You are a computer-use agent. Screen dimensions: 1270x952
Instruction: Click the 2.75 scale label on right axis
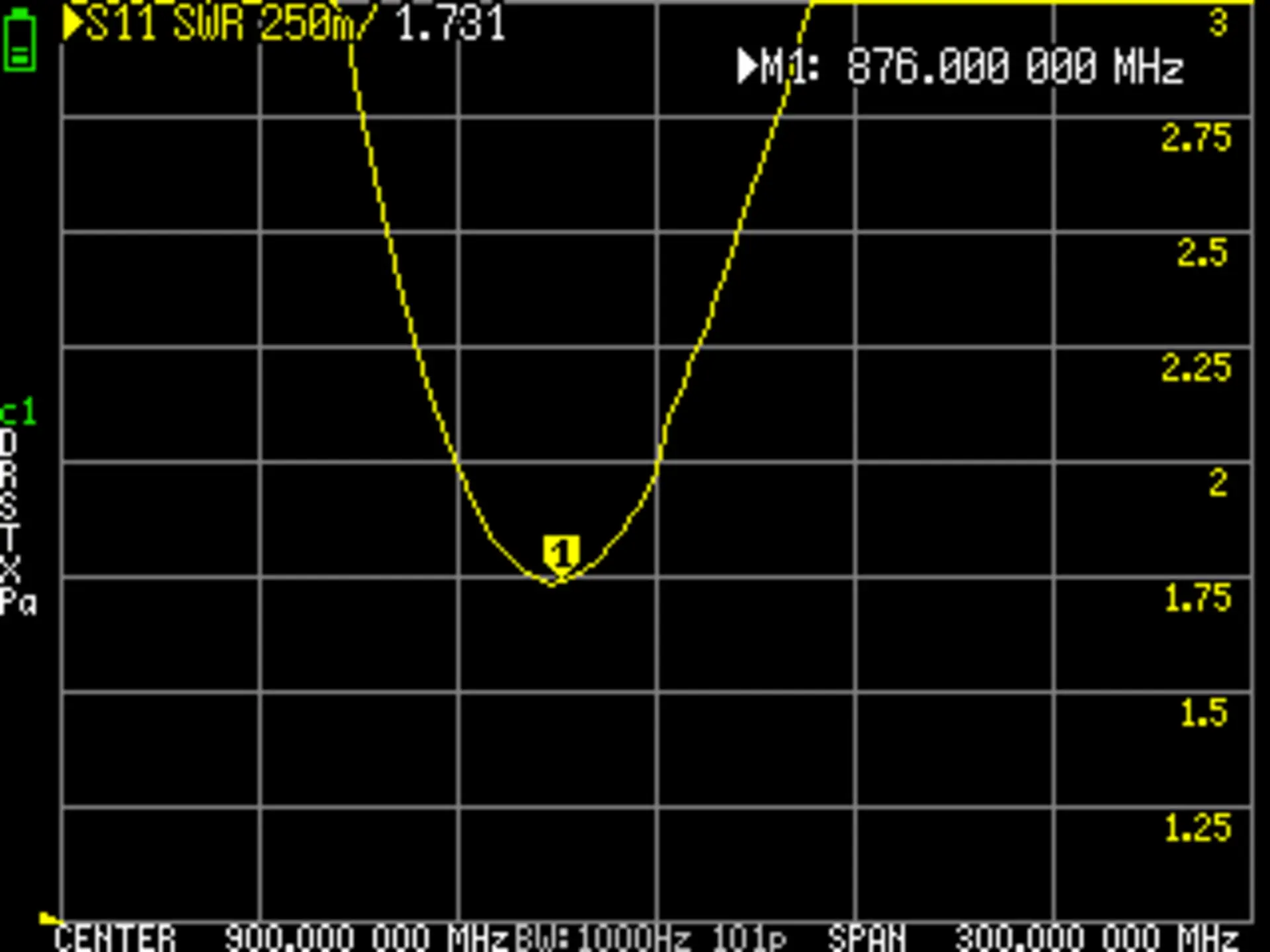click(1196, 138)
